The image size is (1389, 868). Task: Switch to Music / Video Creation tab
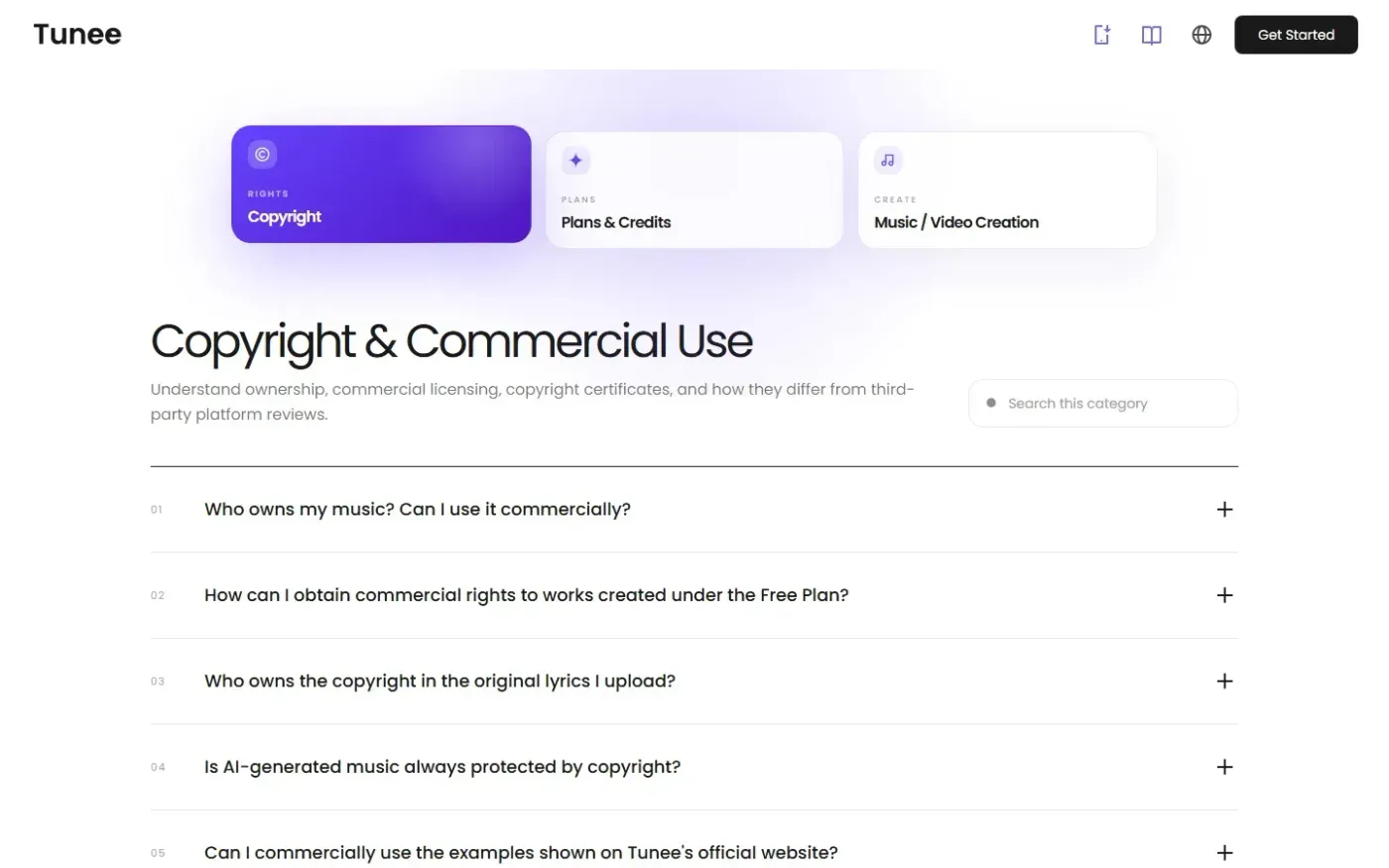click(1007, 189)
